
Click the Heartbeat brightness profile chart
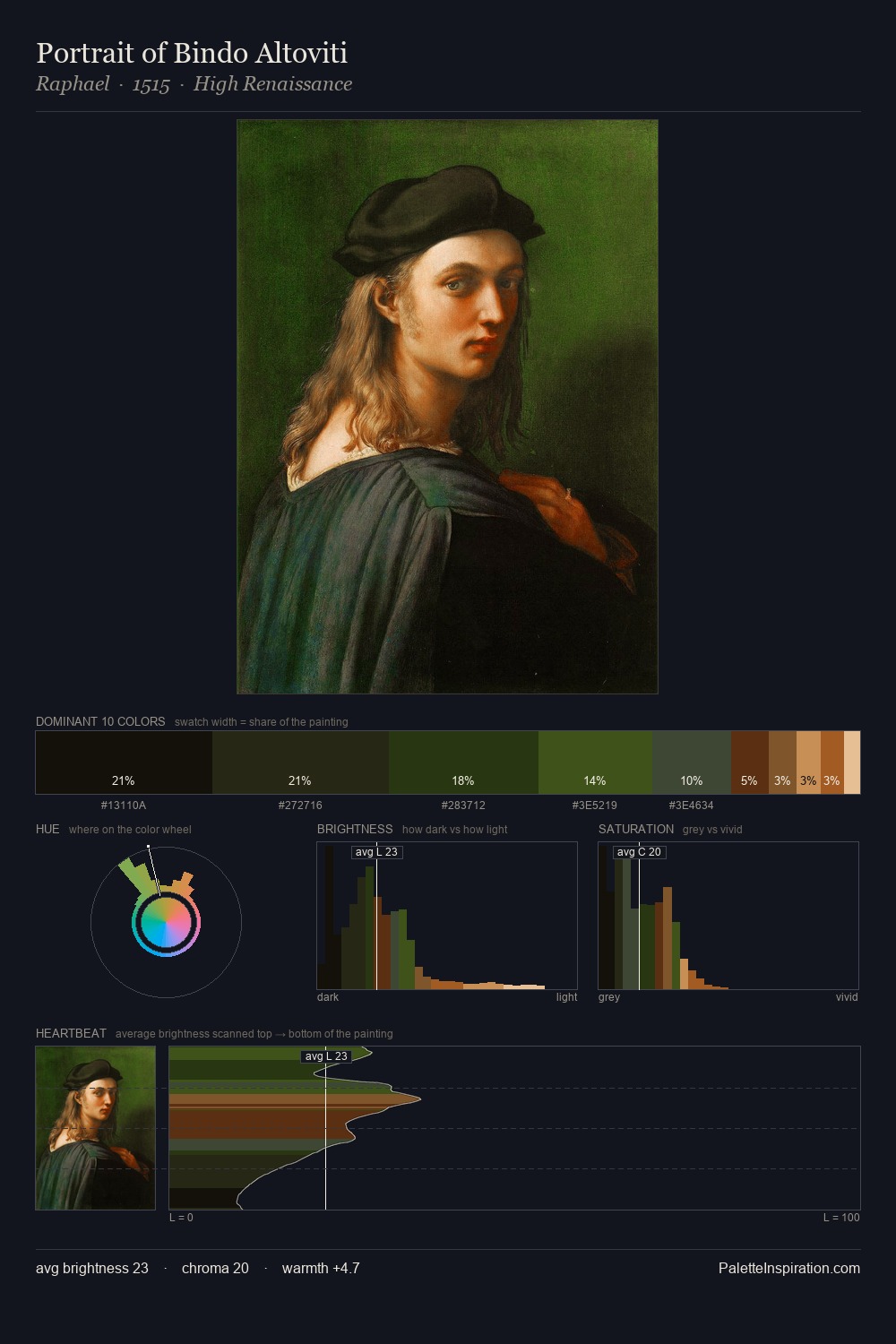pos(514,1128)
